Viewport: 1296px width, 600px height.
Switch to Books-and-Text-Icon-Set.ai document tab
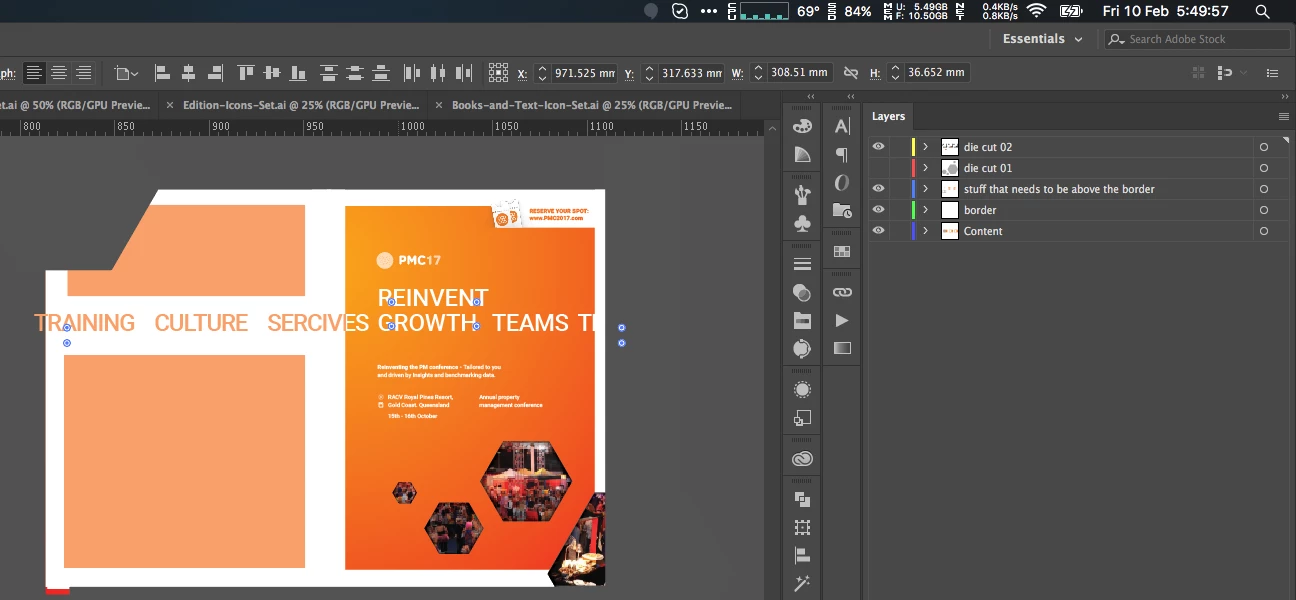coord(591,105)
